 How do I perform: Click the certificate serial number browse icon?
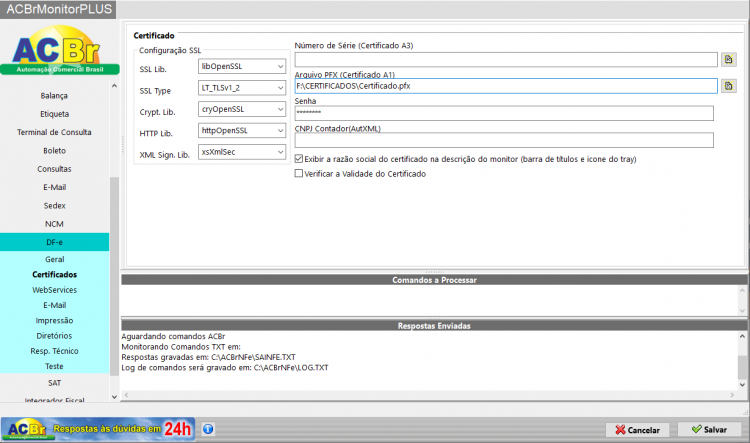728,59
